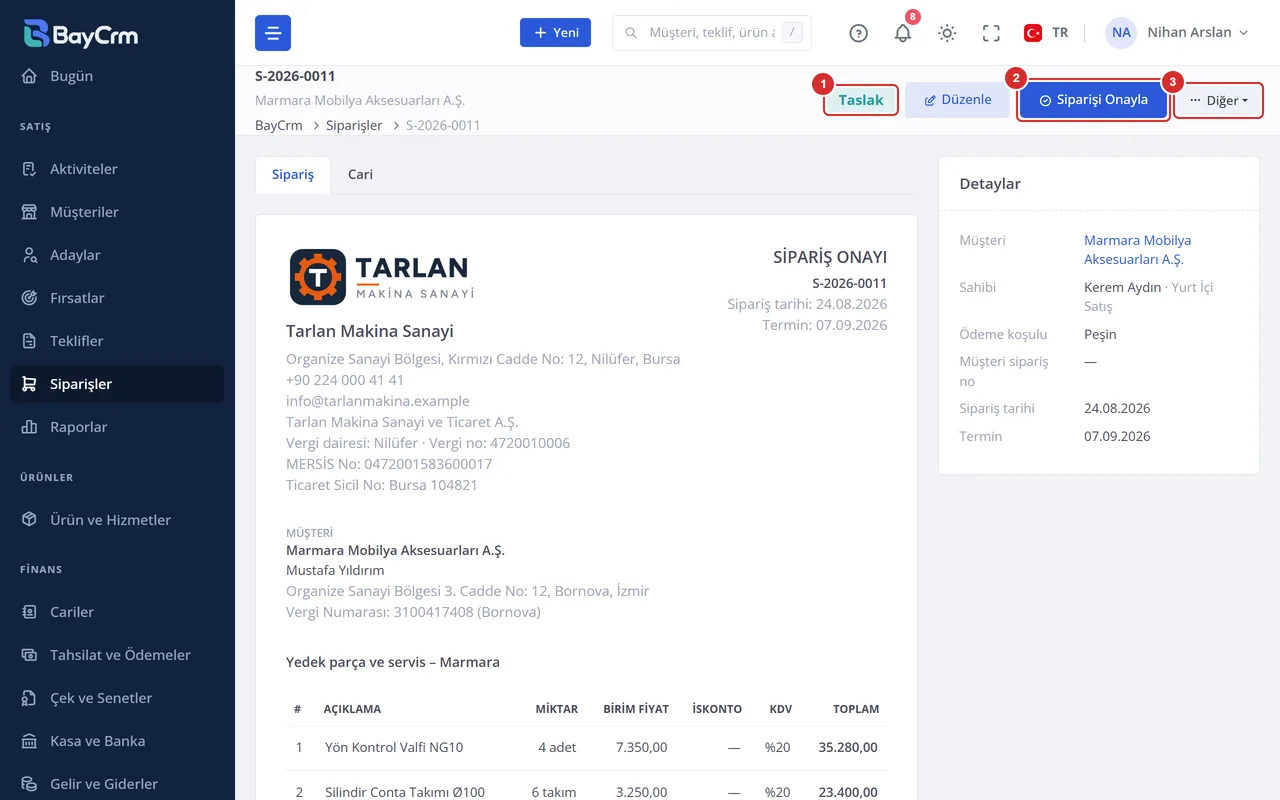Image resolution: width=1280 pixels, height=800 pixels.
Task: Switch language via TR flag
Action: coord(1046,33)
